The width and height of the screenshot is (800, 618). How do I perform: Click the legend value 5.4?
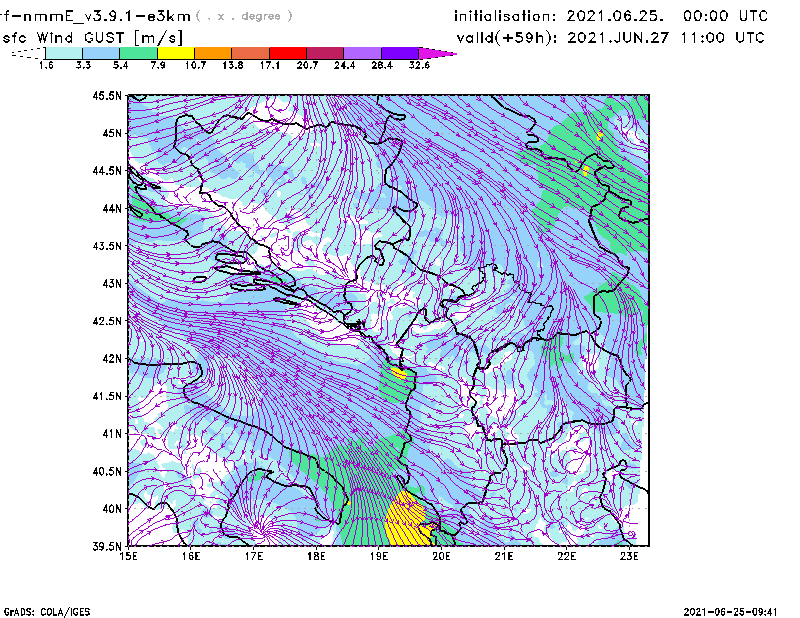coord(120,65)
